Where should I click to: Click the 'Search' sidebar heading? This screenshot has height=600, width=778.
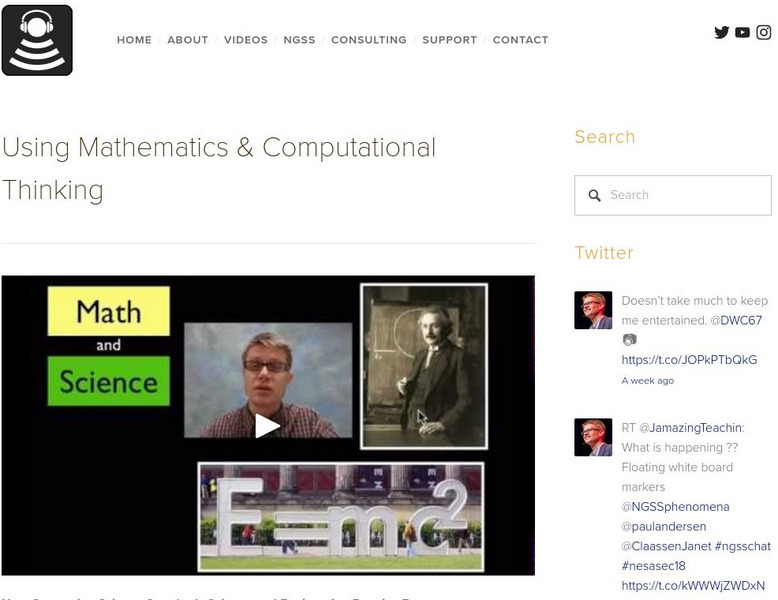(605, 136)
